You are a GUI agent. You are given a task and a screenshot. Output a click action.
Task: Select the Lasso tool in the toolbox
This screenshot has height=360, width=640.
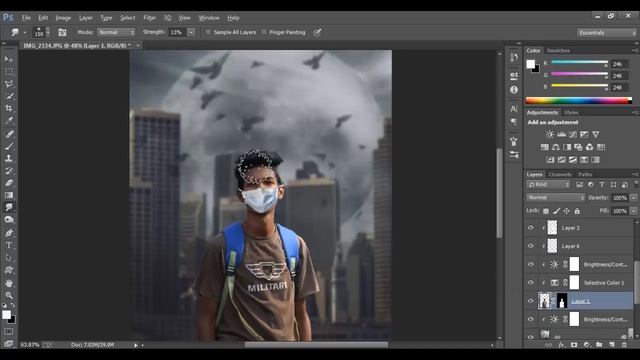[9, 84]
